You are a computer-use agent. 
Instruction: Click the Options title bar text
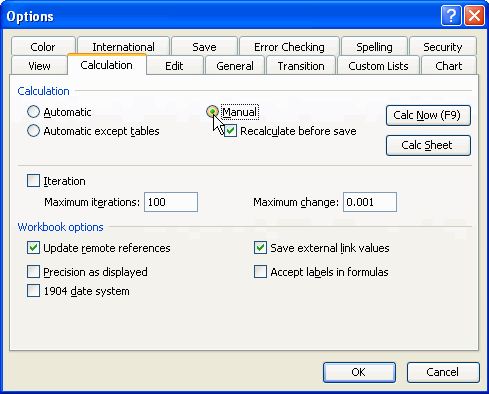coord(30,16)
